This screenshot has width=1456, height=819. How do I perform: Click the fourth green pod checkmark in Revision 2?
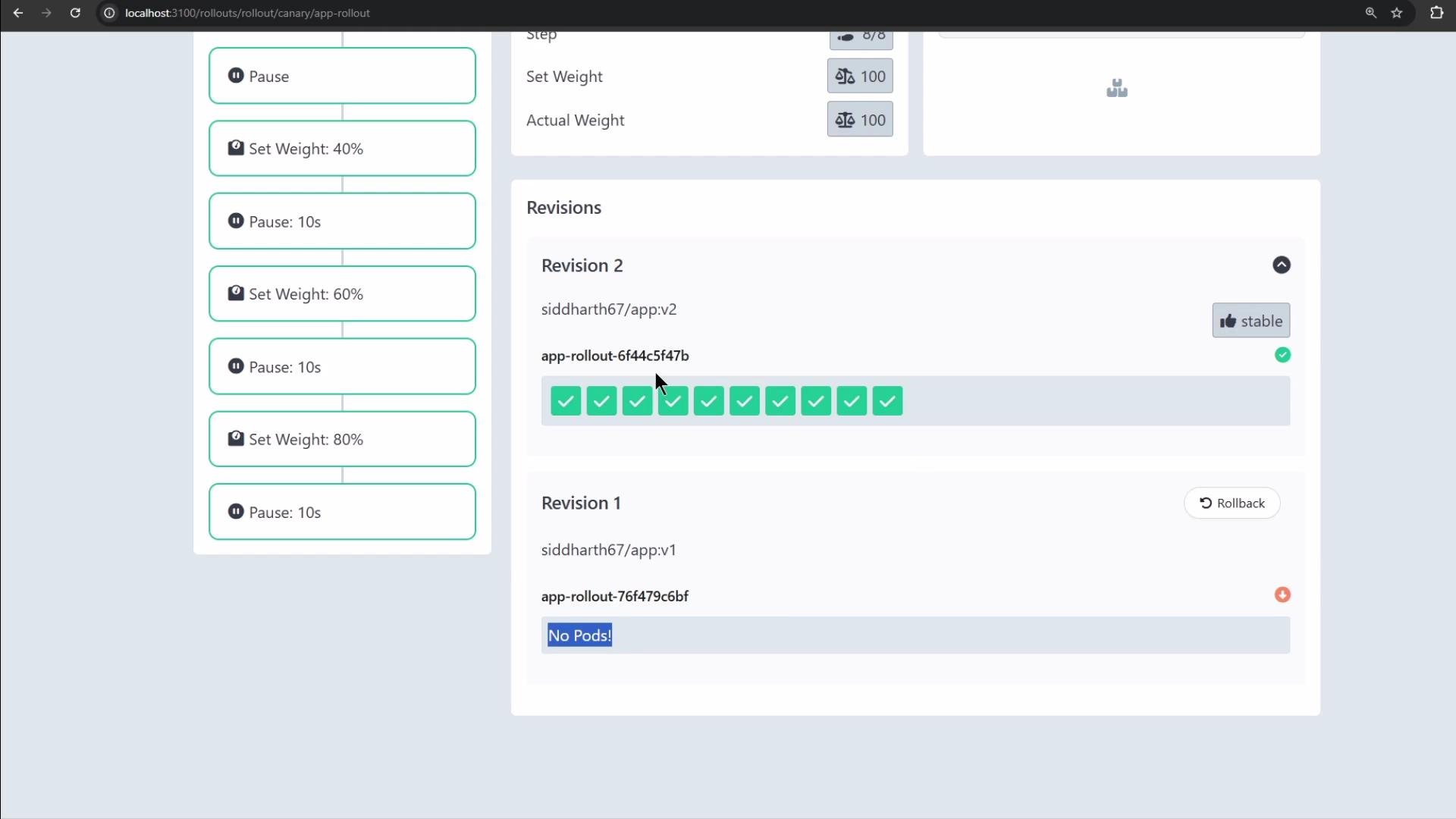[673, 401]
